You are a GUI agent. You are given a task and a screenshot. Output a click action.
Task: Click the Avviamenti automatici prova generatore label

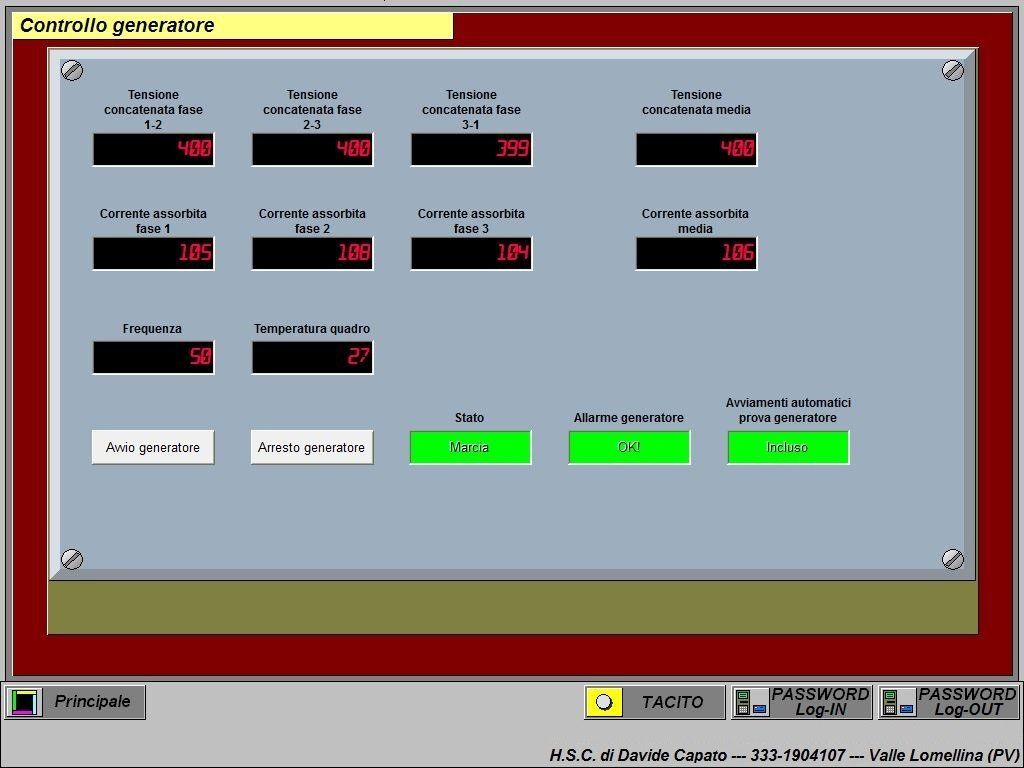788,410
